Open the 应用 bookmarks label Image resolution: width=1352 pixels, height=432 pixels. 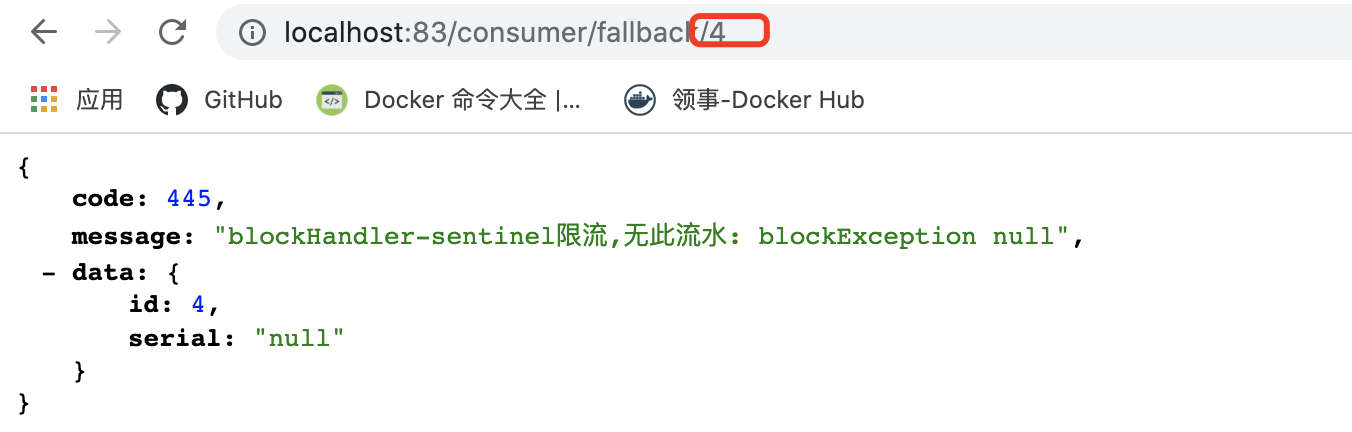coord(100,100)
